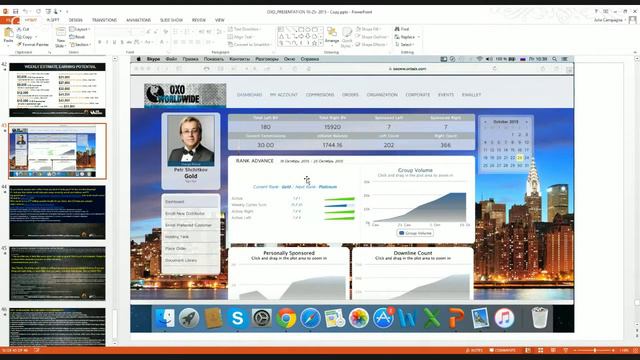Open Ribbon Display Options
This screenshot has width=640, height=360.
pos(606,11)
